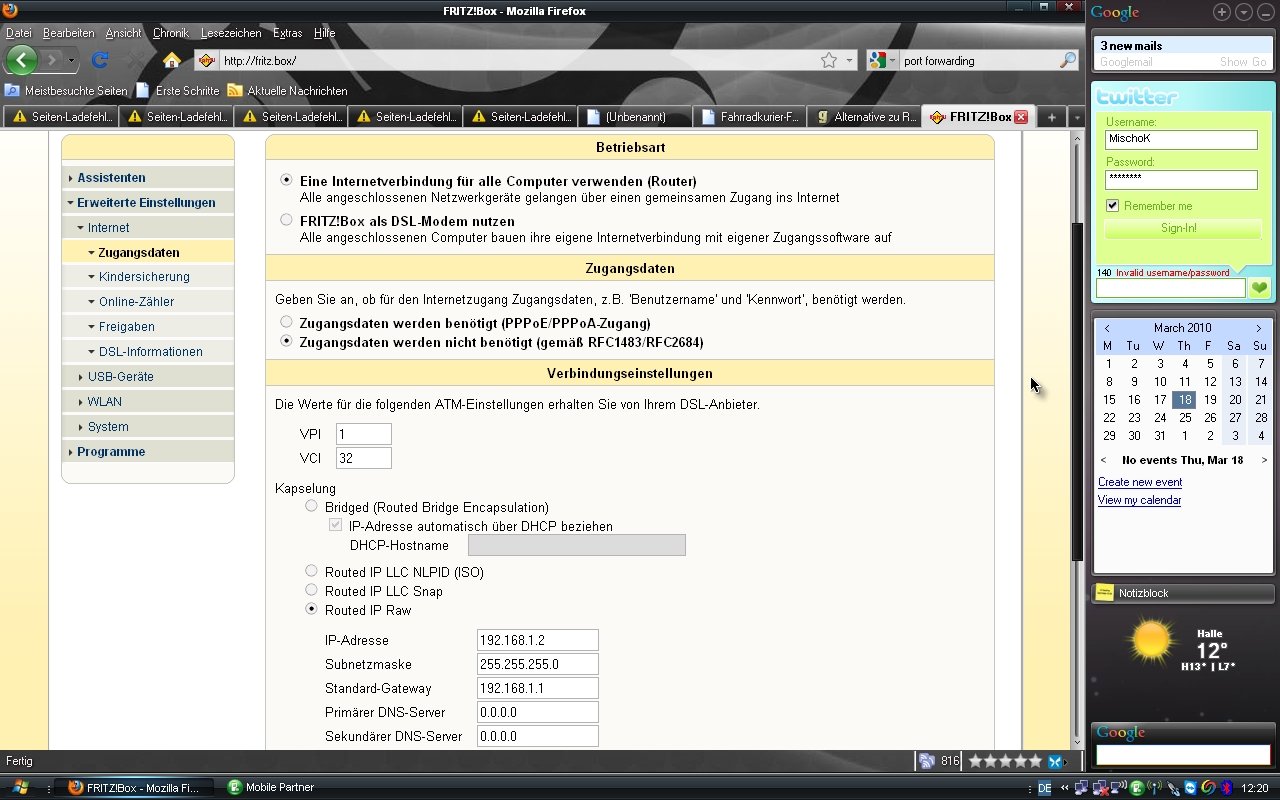Switch to the Fahrradkurier tab
This screenshot has width=1280, height=800.
pyautogui.click(x=750, y=117)
